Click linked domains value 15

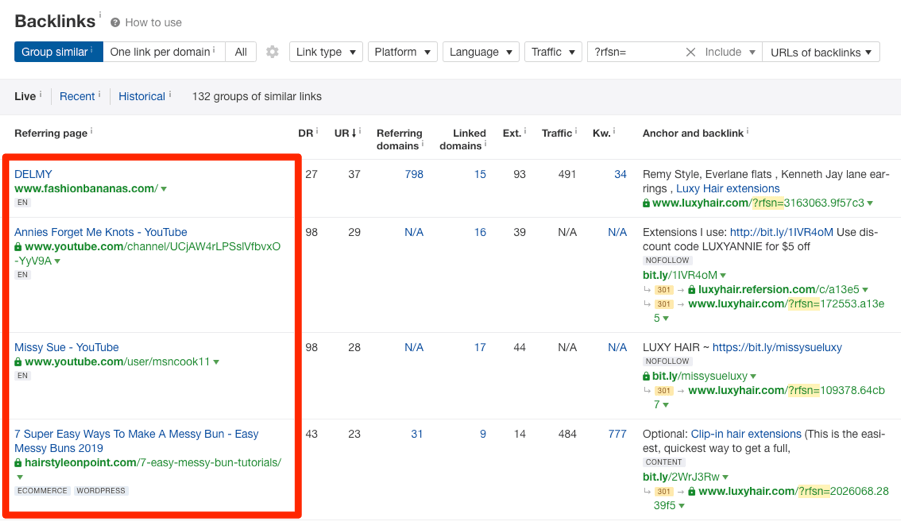pos(480,174)
